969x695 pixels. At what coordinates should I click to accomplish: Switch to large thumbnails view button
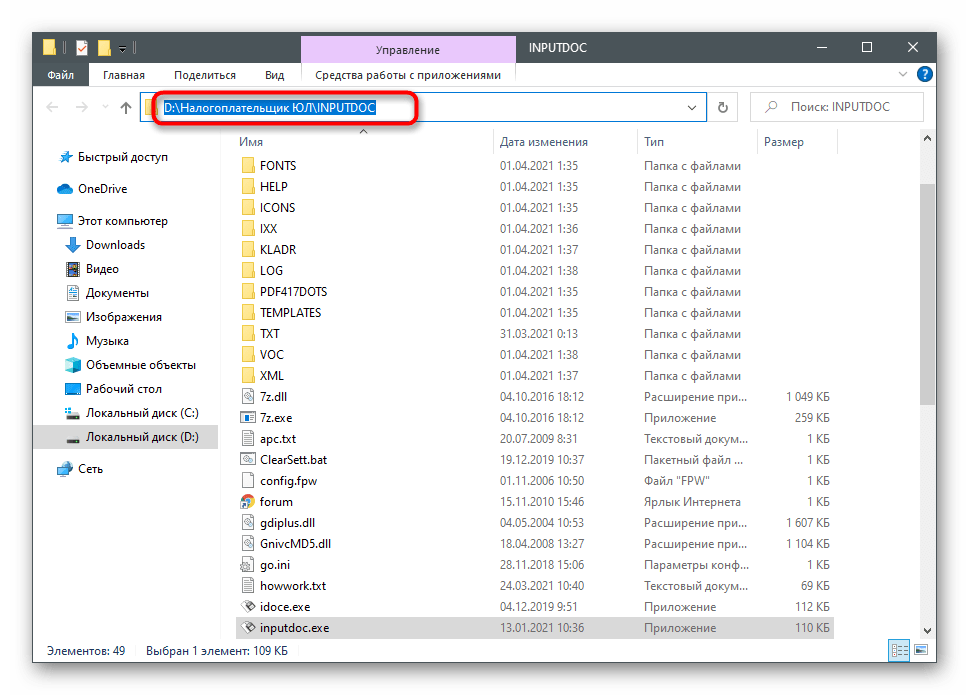point(921,651)
